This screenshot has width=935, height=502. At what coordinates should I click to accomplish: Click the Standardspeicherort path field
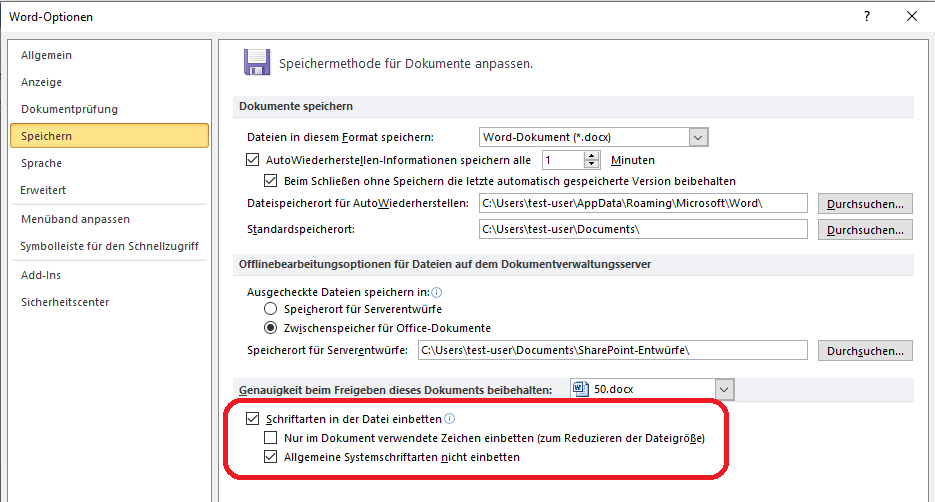coord(642,230)
